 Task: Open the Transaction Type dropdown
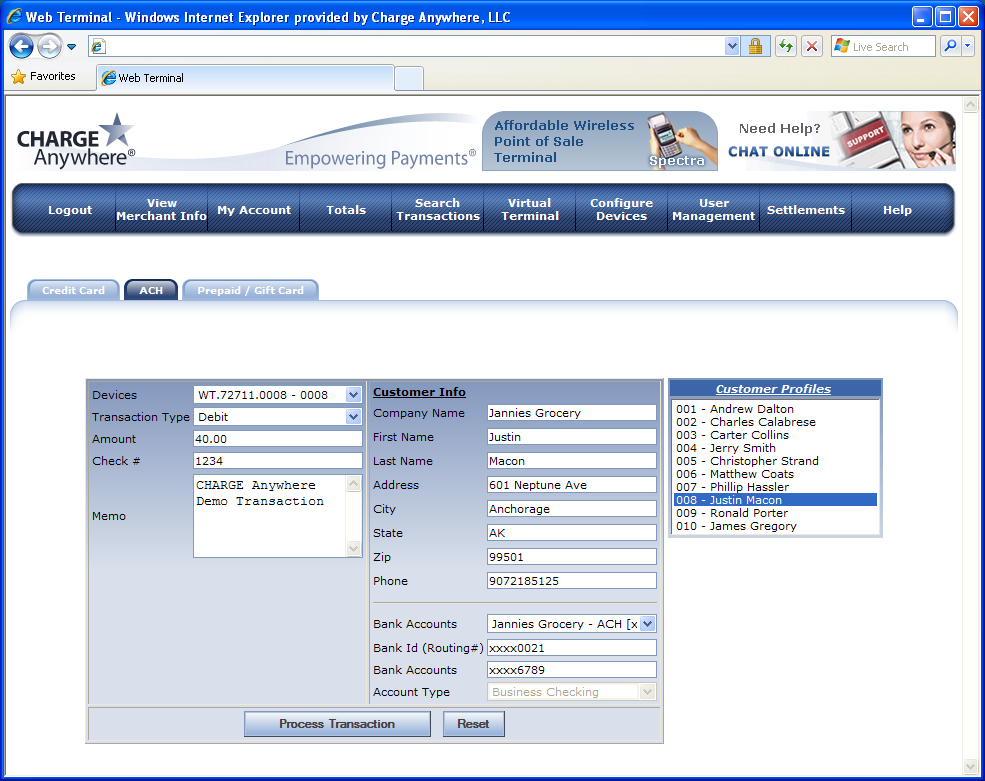click(353, 417)
